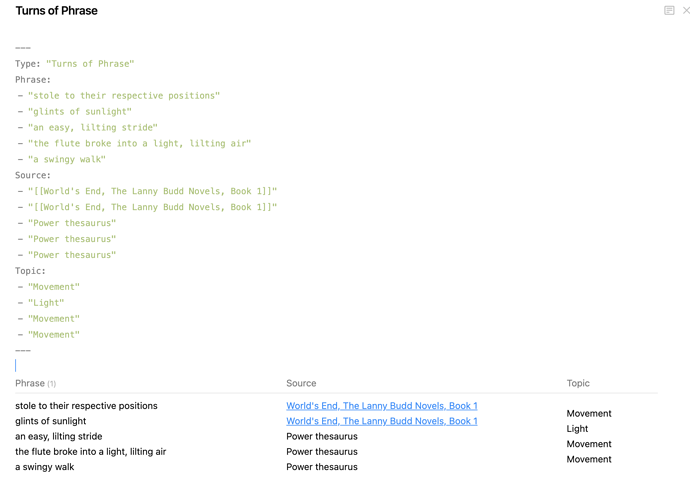Click YAML line "an easy, lilting stride"
This screenshot has height=485, width=690.
tap(88, 128)
